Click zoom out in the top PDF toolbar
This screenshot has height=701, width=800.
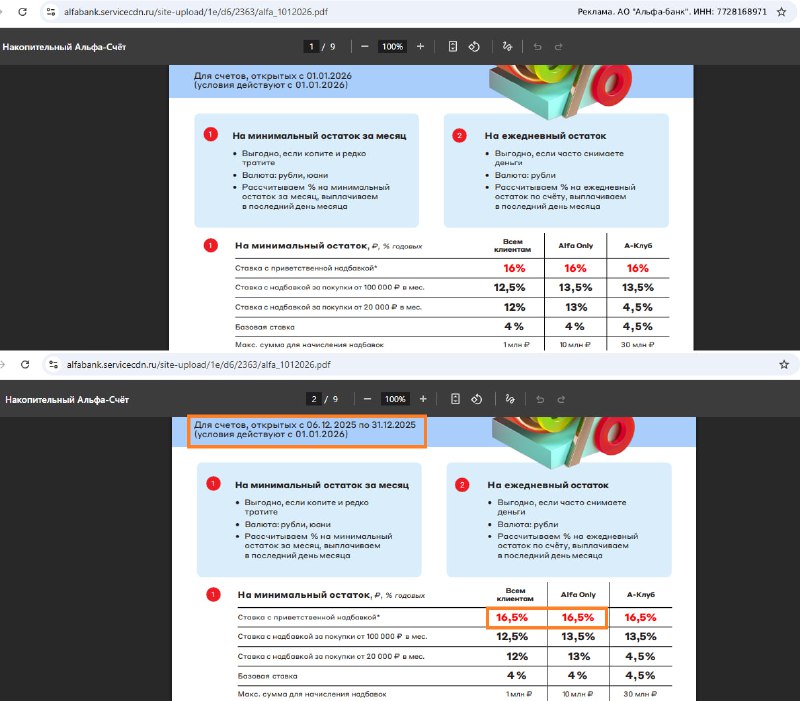click(x=365, y=47)
